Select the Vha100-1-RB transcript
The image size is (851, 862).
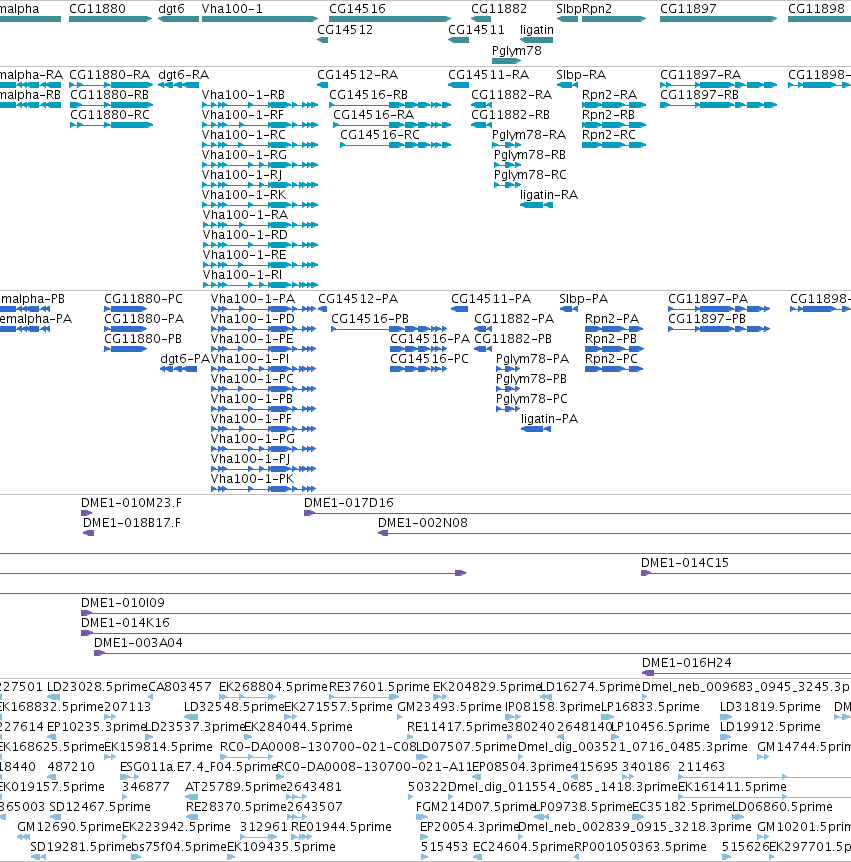click(x=260, y=105)
